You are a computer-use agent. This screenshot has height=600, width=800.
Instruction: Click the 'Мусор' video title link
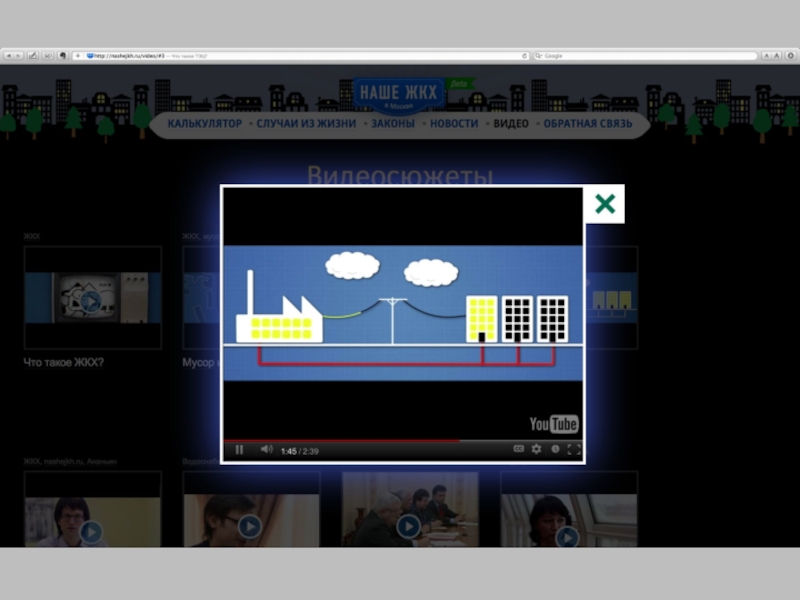tap(199, 362)
